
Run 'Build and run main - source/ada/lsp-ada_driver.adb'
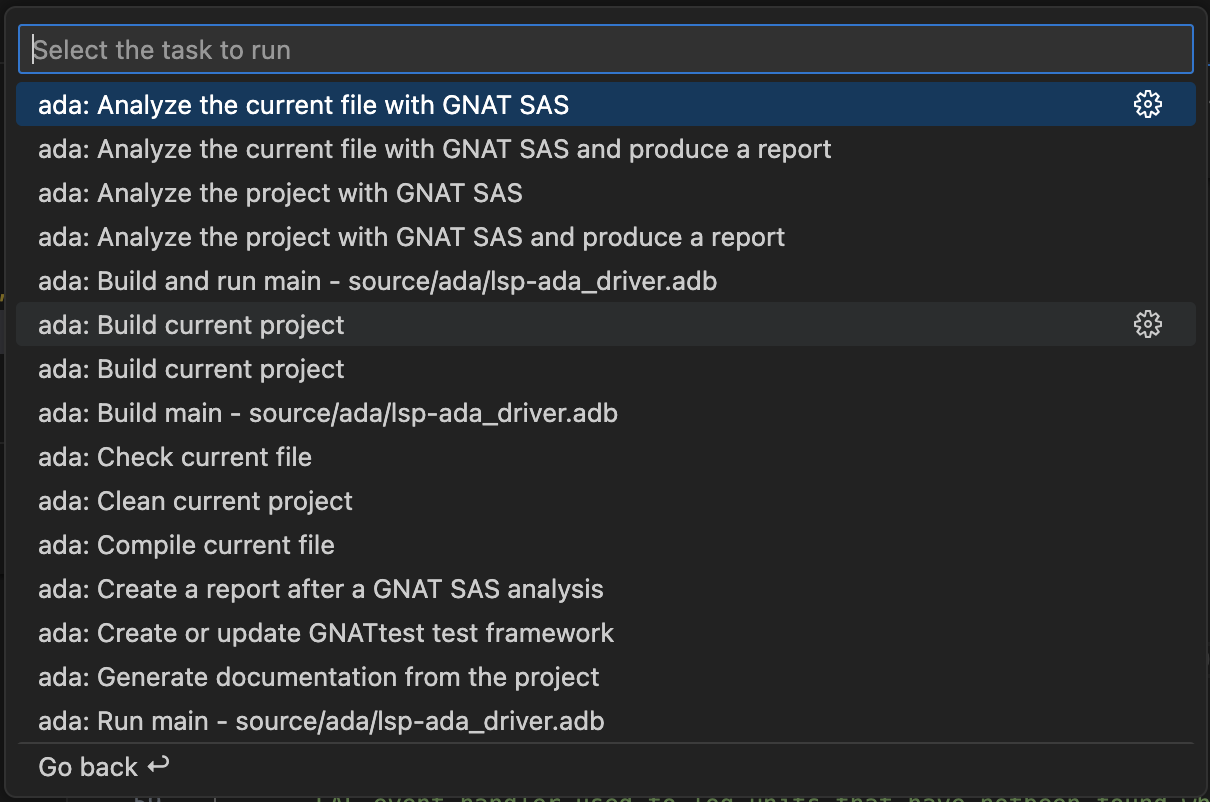(605, 281)
